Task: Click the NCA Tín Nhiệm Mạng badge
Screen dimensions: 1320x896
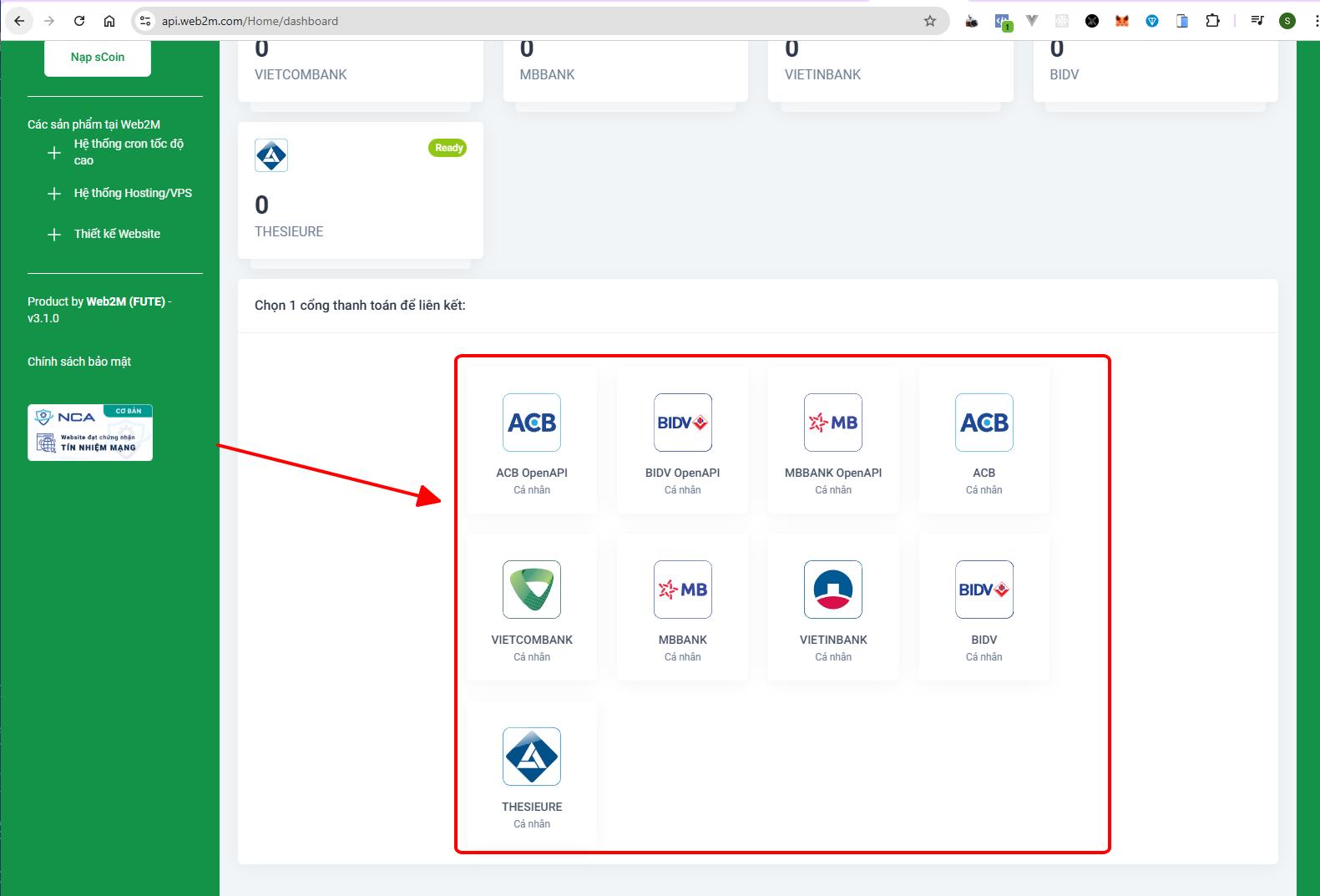Action: tap(90, 433)
